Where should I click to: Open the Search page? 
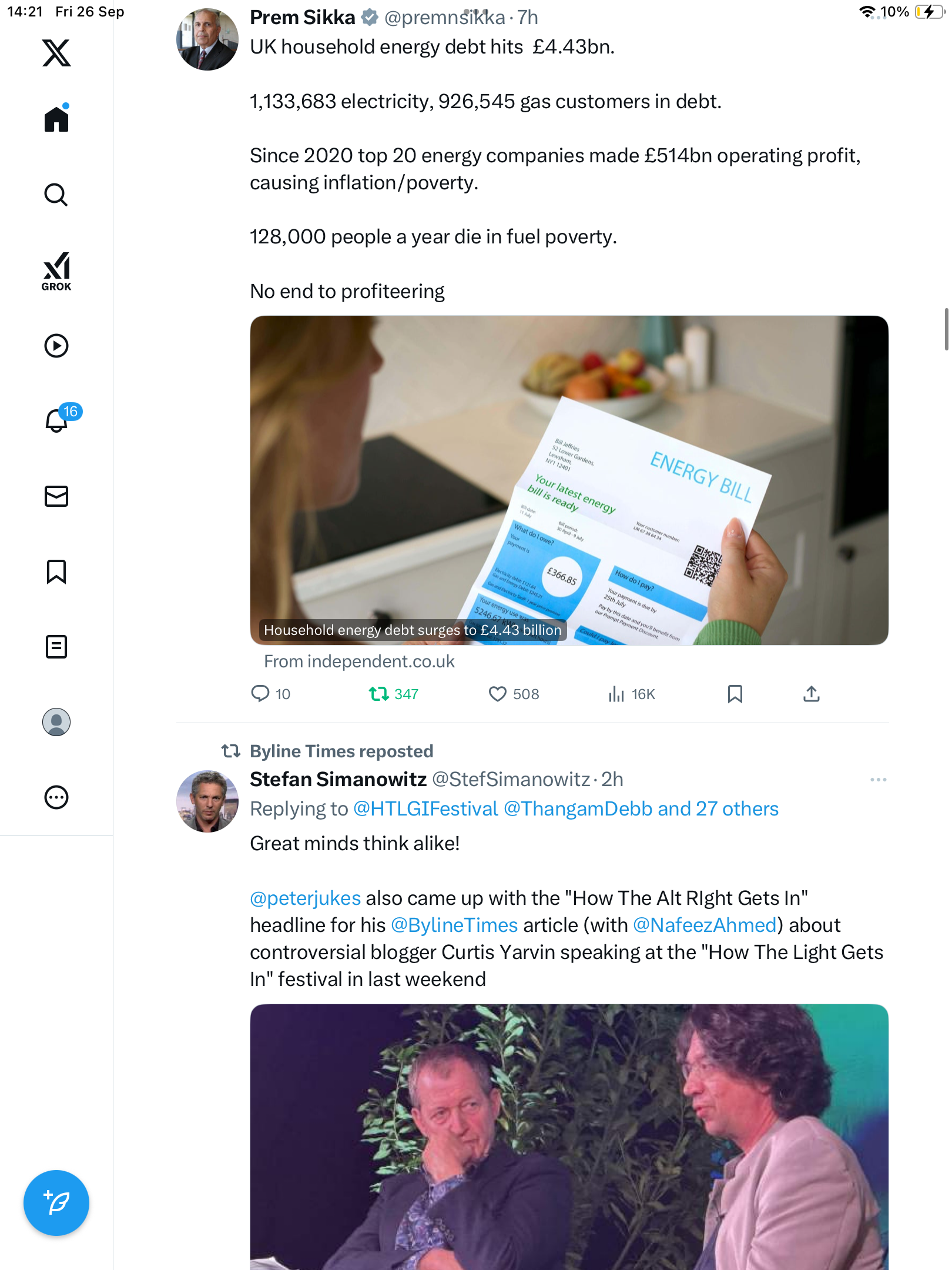pyautogui.click(x=56, y=195)
